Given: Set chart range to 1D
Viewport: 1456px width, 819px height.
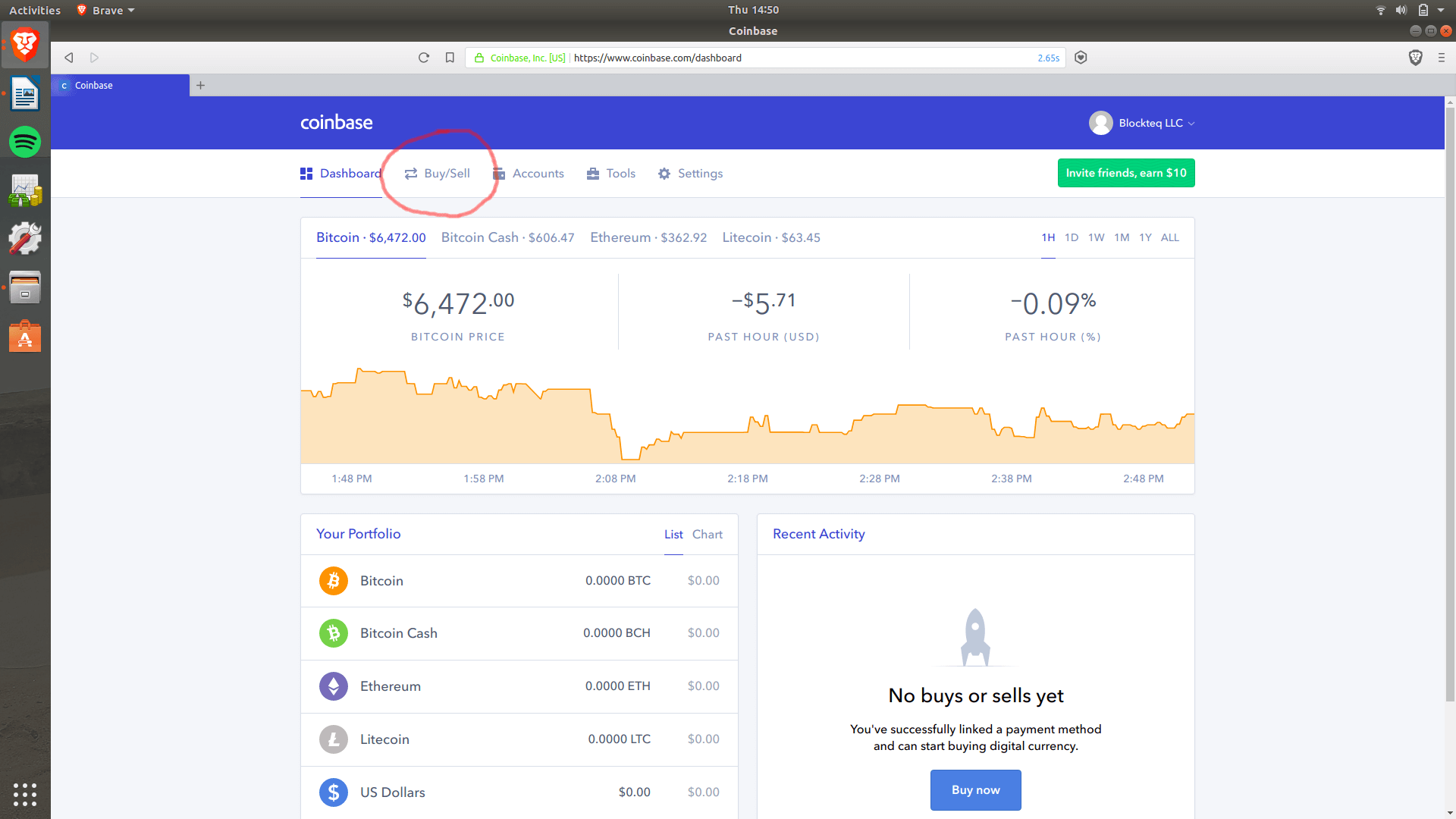Looking at the screenshot, I should pyautogui.click(x=1072, y=238).
